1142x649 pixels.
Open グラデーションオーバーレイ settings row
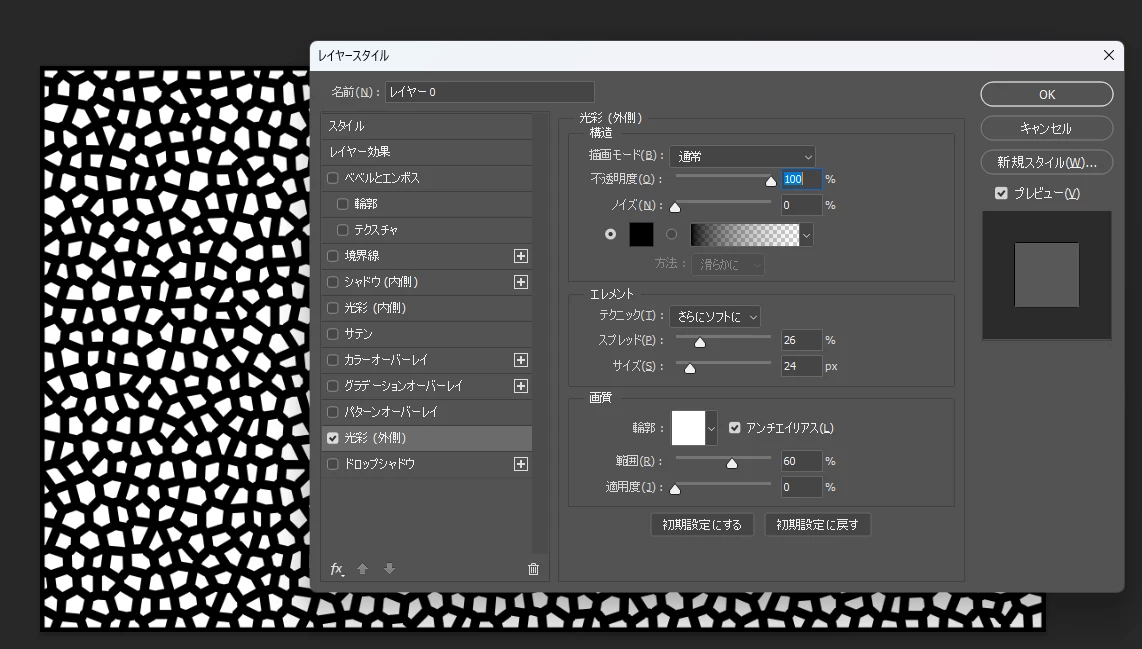coord(427,386)
